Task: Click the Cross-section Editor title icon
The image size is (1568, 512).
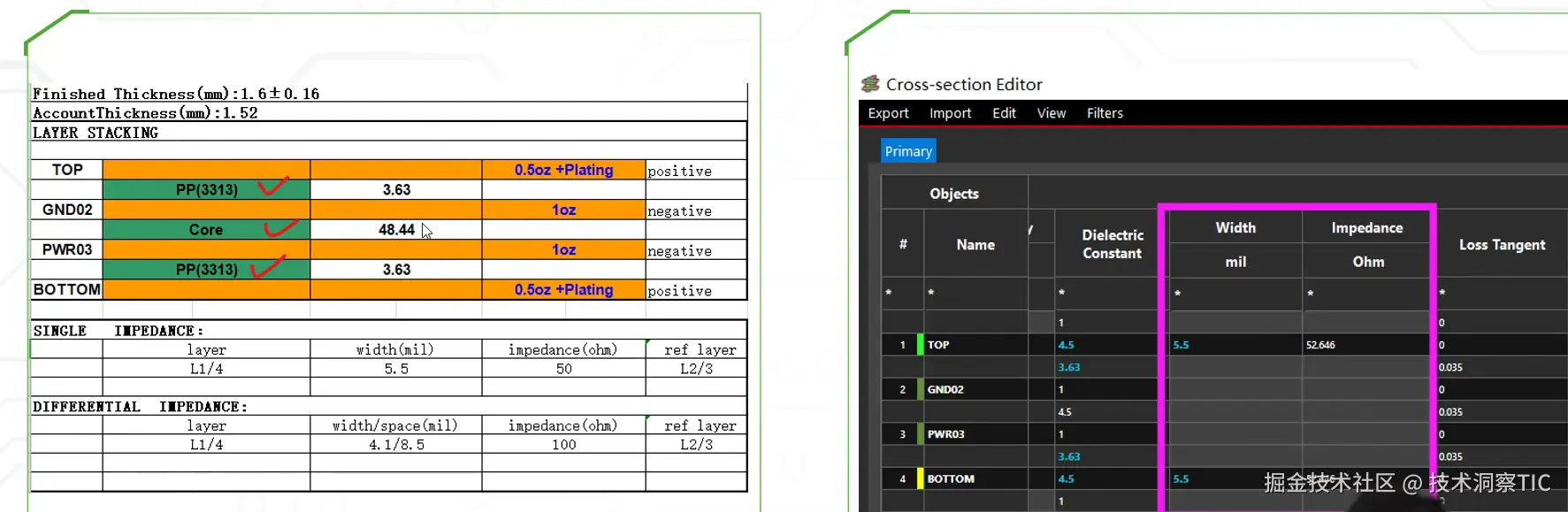Action: click(x=870, y=84)
